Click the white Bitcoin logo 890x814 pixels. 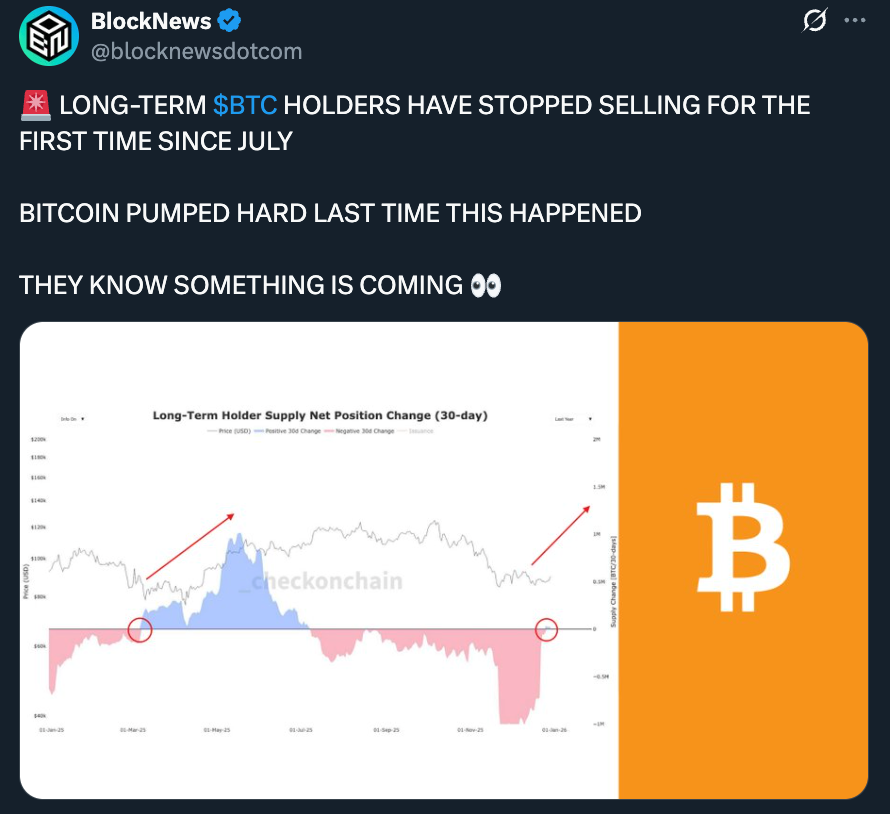(x=743, y=547)
